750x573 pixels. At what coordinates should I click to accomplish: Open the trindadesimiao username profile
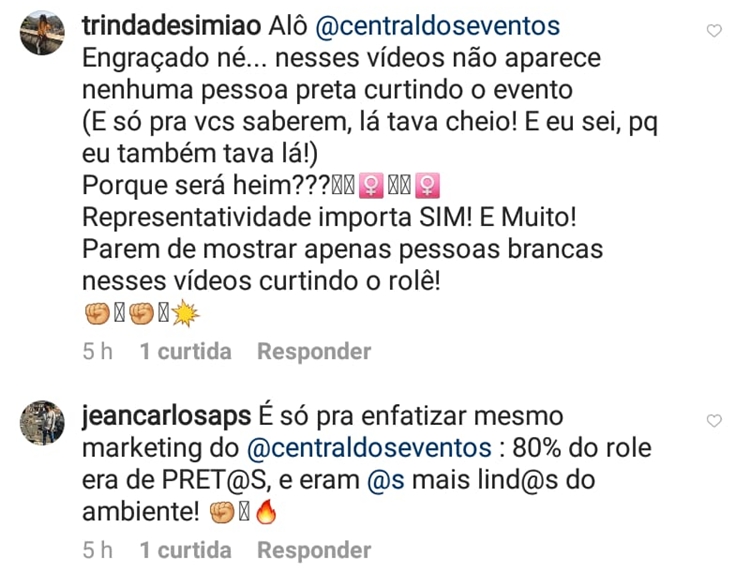click(171, 26)
